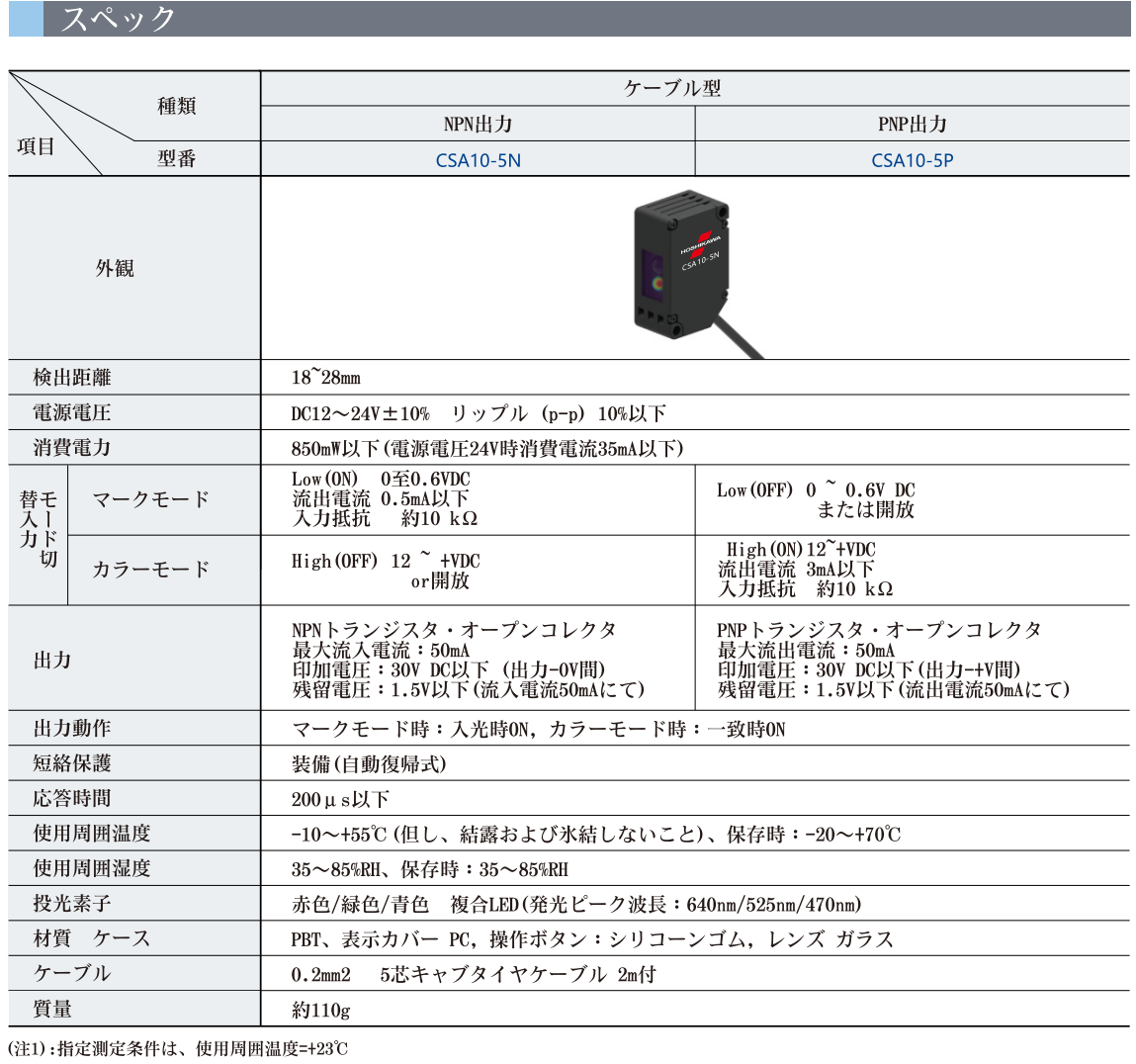Screen dimensions: 1136x1064
Task: Open the CSA10-5P model link
Action: 912,160
